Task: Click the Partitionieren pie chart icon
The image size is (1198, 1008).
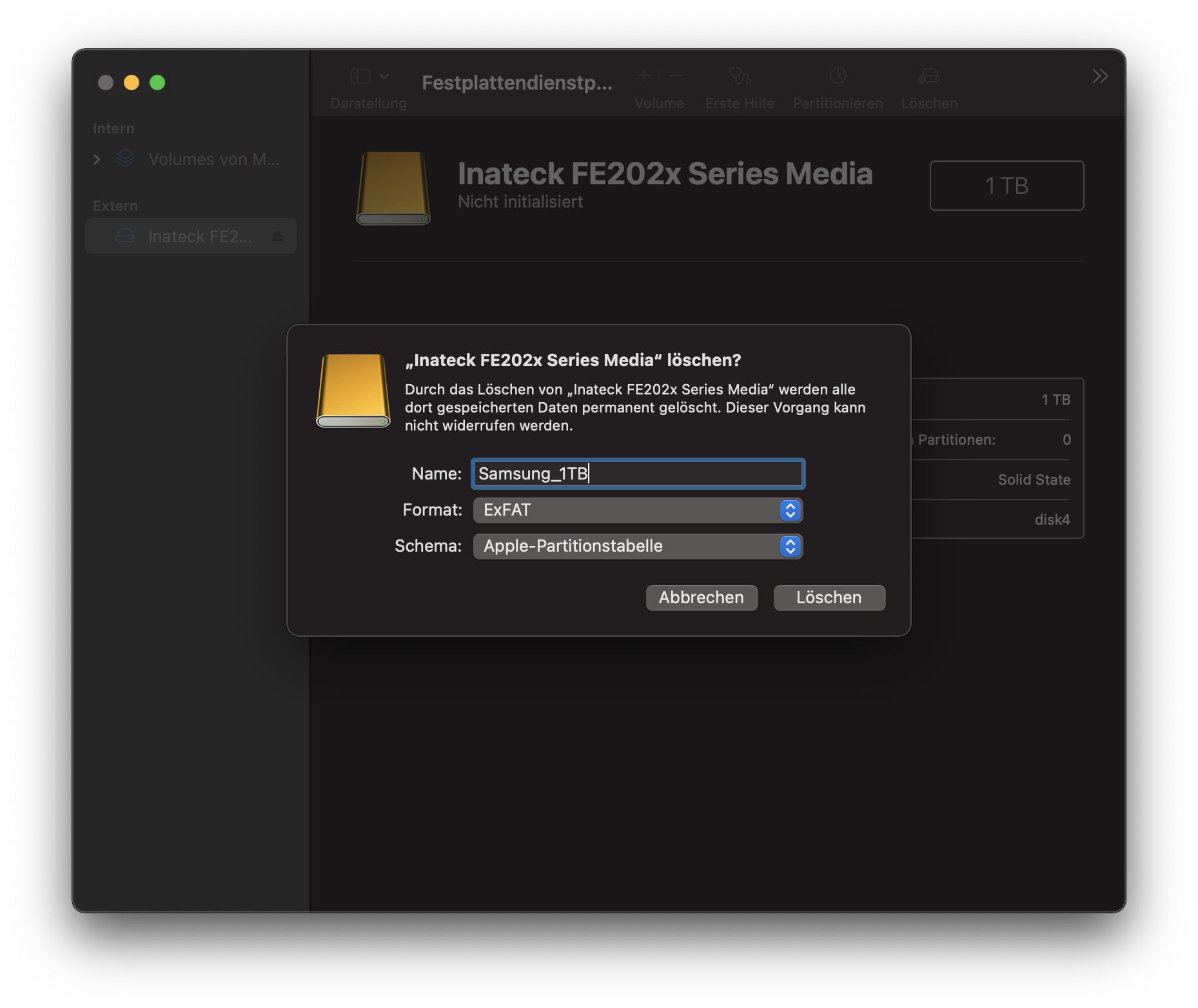Action: (x=838, y=77)
